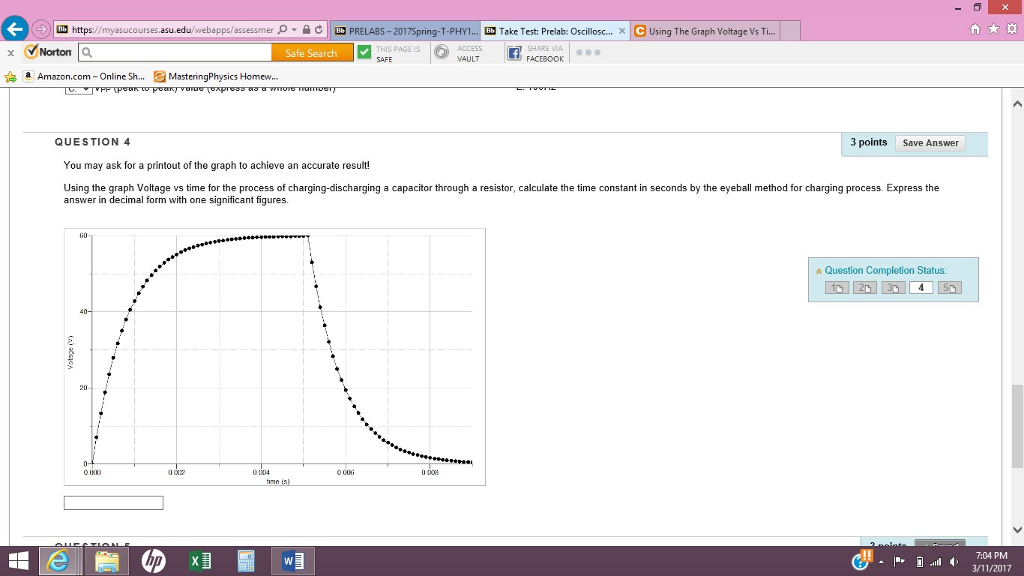Click the Norton alert icon in system tray
This screenshot has height=576, width=1024.
coord(860,561)
